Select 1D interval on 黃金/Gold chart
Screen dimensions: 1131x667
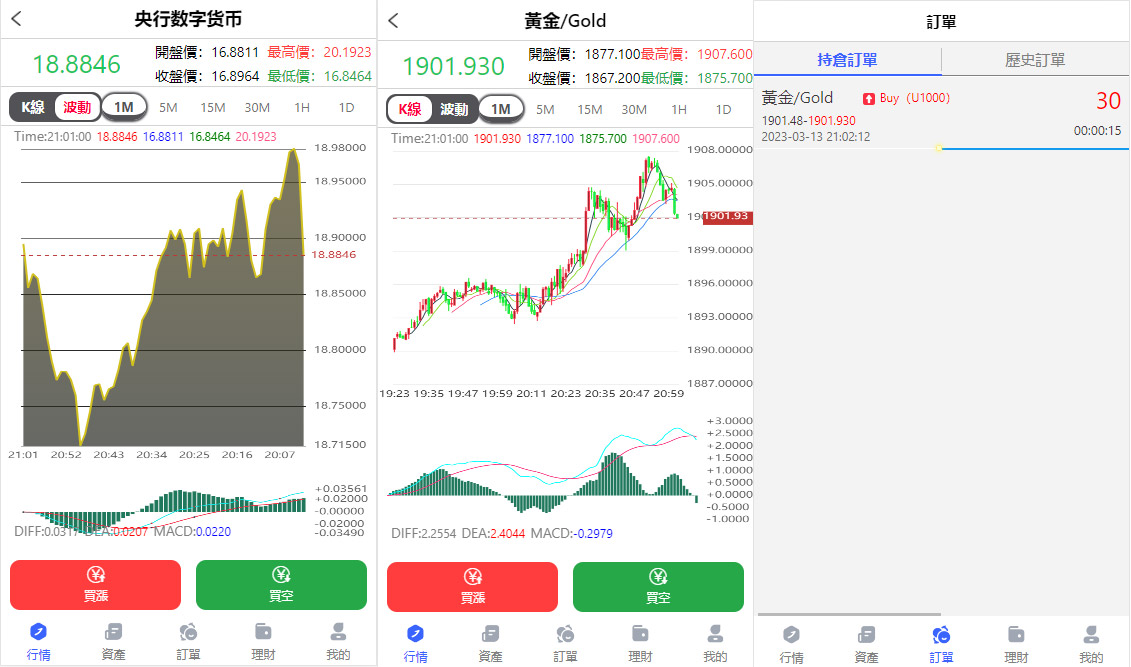(x=723, y=110)
